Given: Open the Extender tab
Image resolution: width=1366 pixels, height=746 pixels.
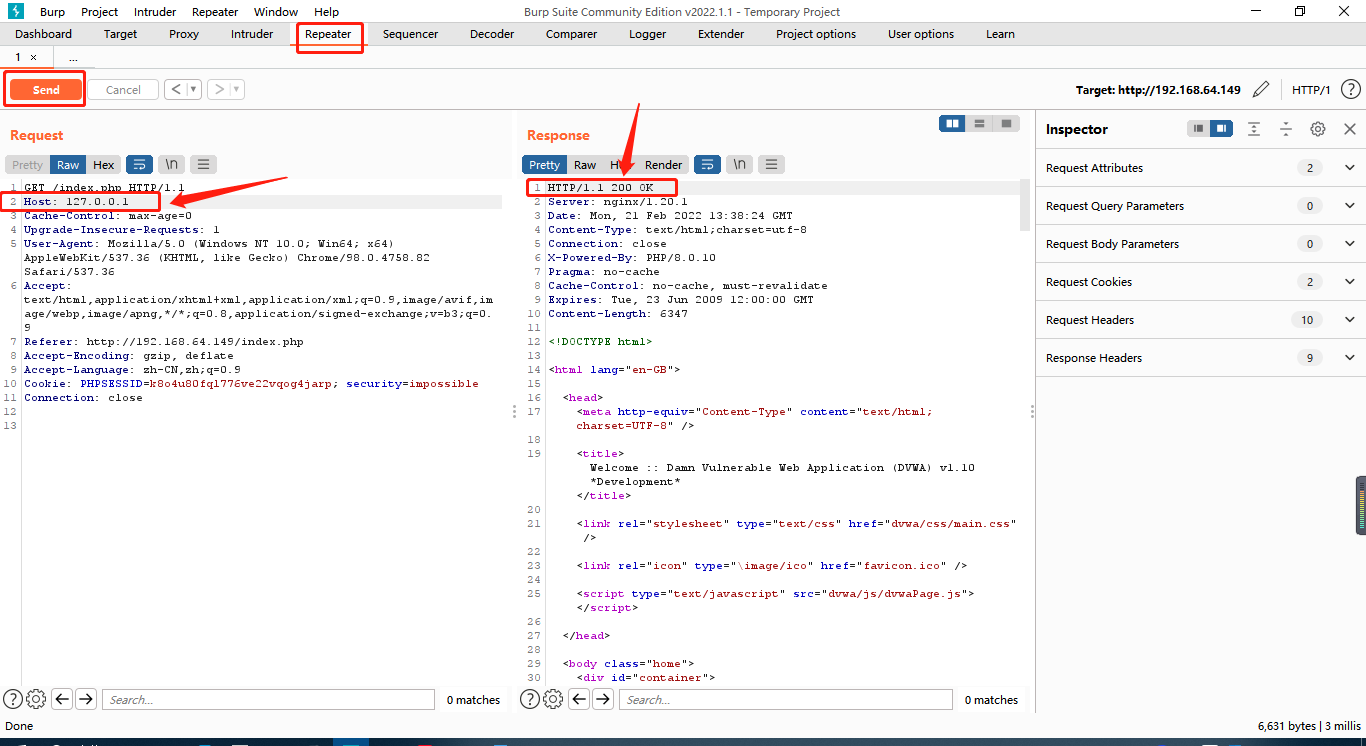Looking at the screenshot, I should [x=721, y=34].
